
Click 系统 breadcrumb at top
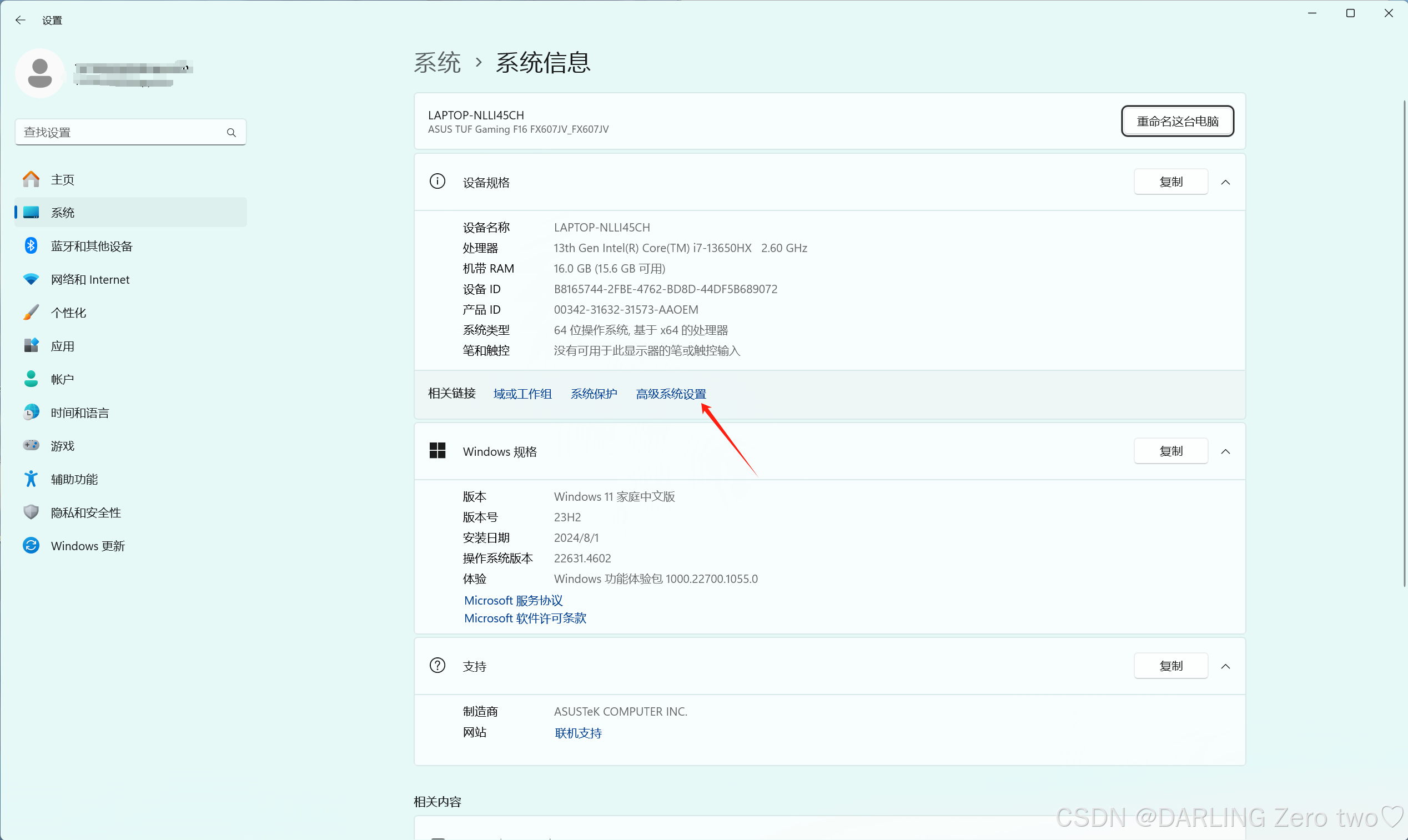(x=437, y=62)
